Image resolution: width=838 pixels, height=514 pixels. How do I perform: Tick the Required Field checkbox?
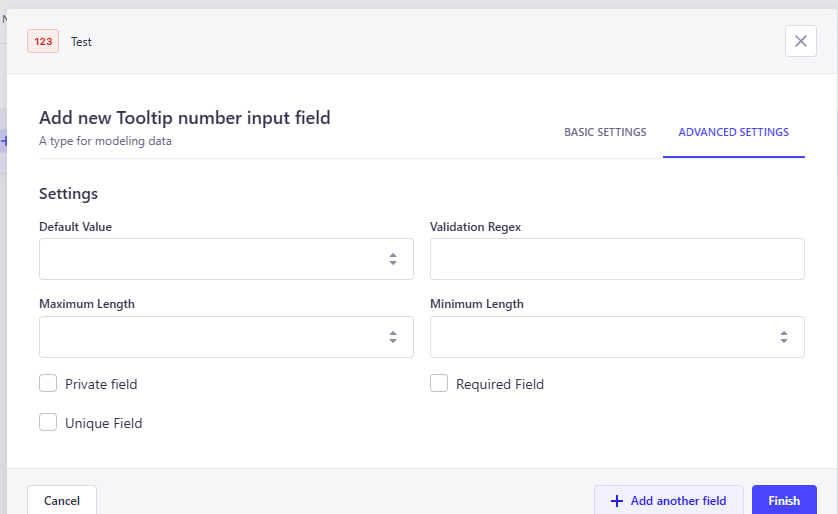pos(439,383)
